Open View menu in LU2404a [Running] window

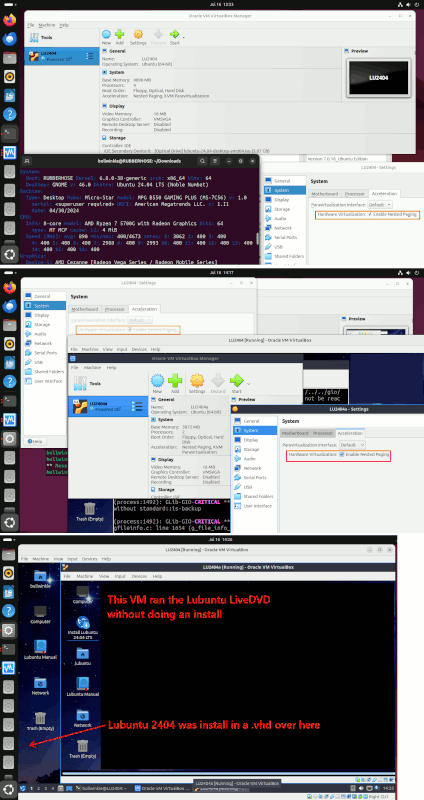[x=104, y=576]
